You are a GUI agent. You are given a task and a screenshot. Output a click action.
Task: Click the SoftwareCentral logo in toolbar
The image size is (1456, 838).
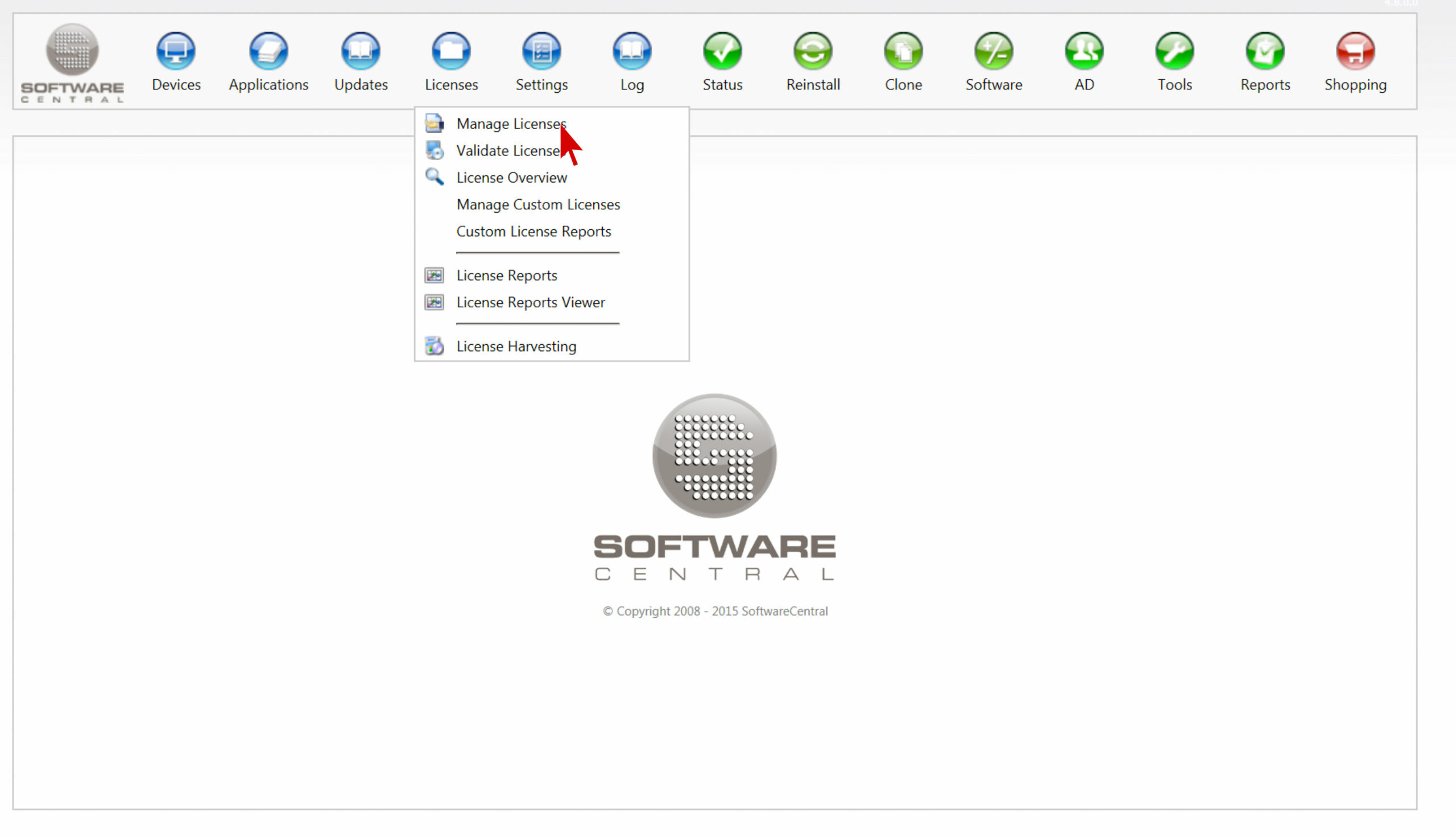click(x=72, y=62)
